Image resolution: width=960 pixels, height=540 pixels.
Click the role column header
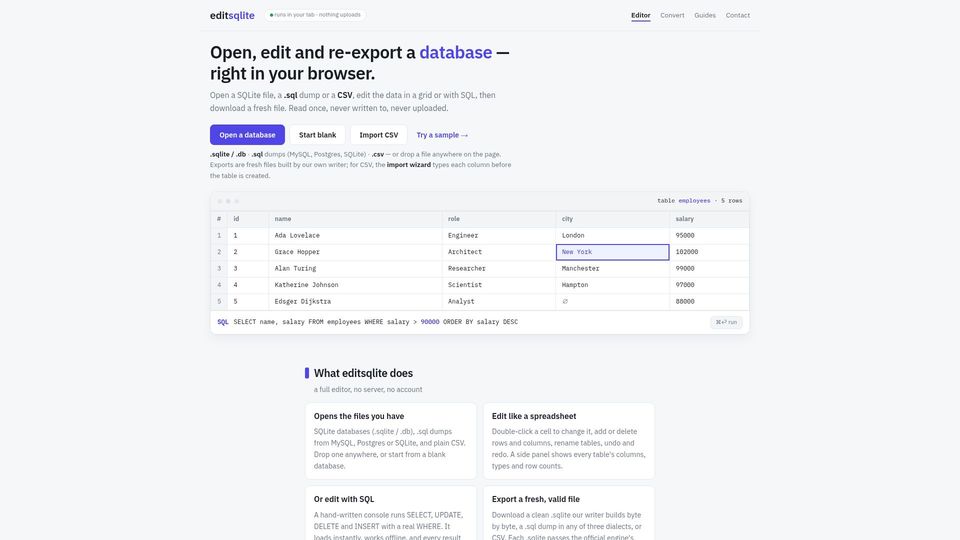[499, 219]
